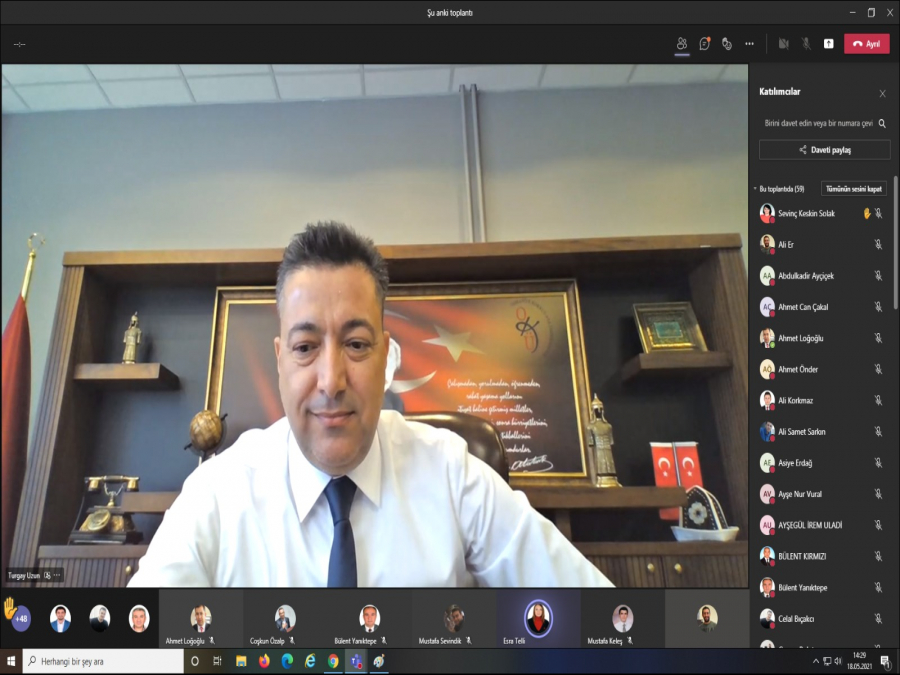Click Ali Korkmaz avatar in participant list

tap(767, 401)
